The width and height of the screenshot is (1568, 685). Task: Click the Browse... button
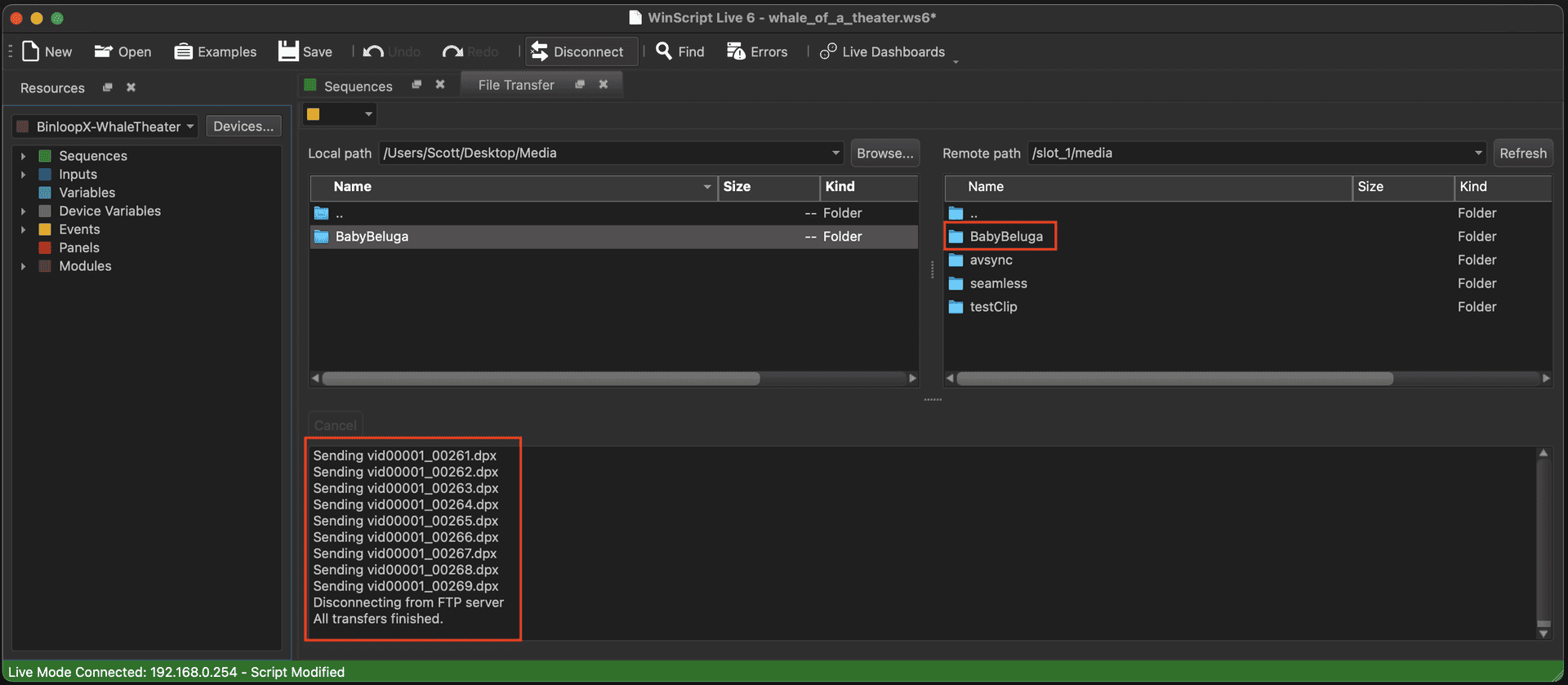coord(884,153)
